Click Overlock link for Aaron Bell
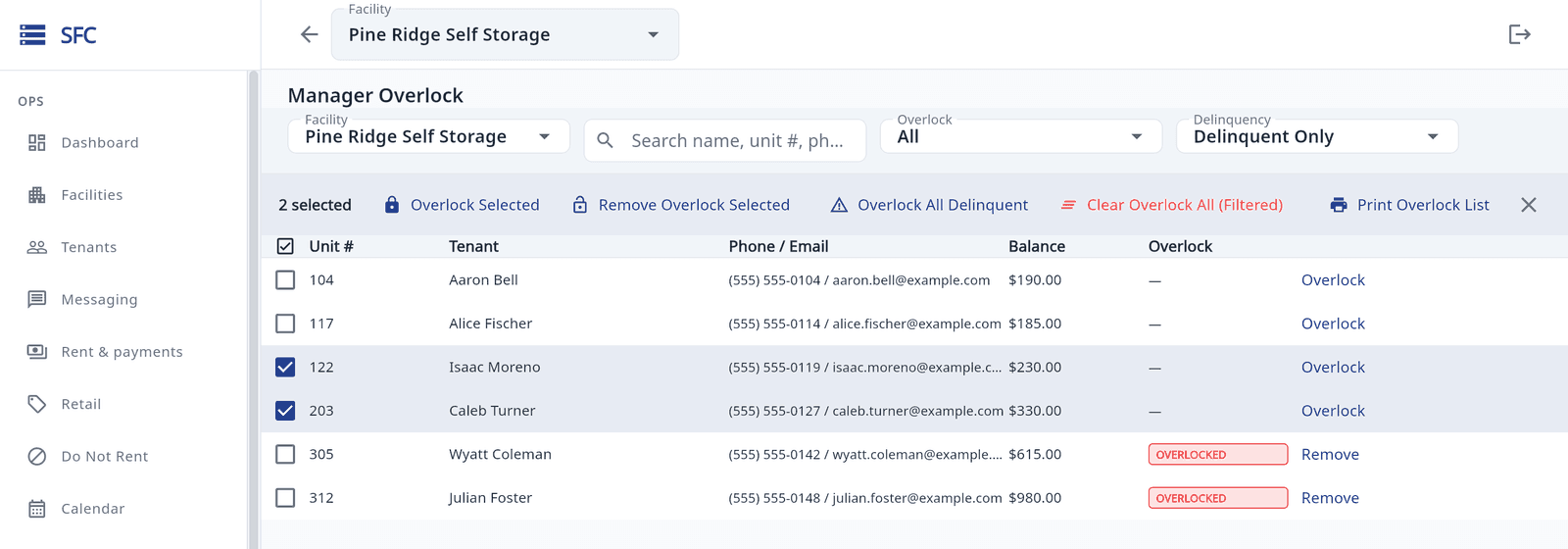The image size is (1568, 549). coord(1333,280)
